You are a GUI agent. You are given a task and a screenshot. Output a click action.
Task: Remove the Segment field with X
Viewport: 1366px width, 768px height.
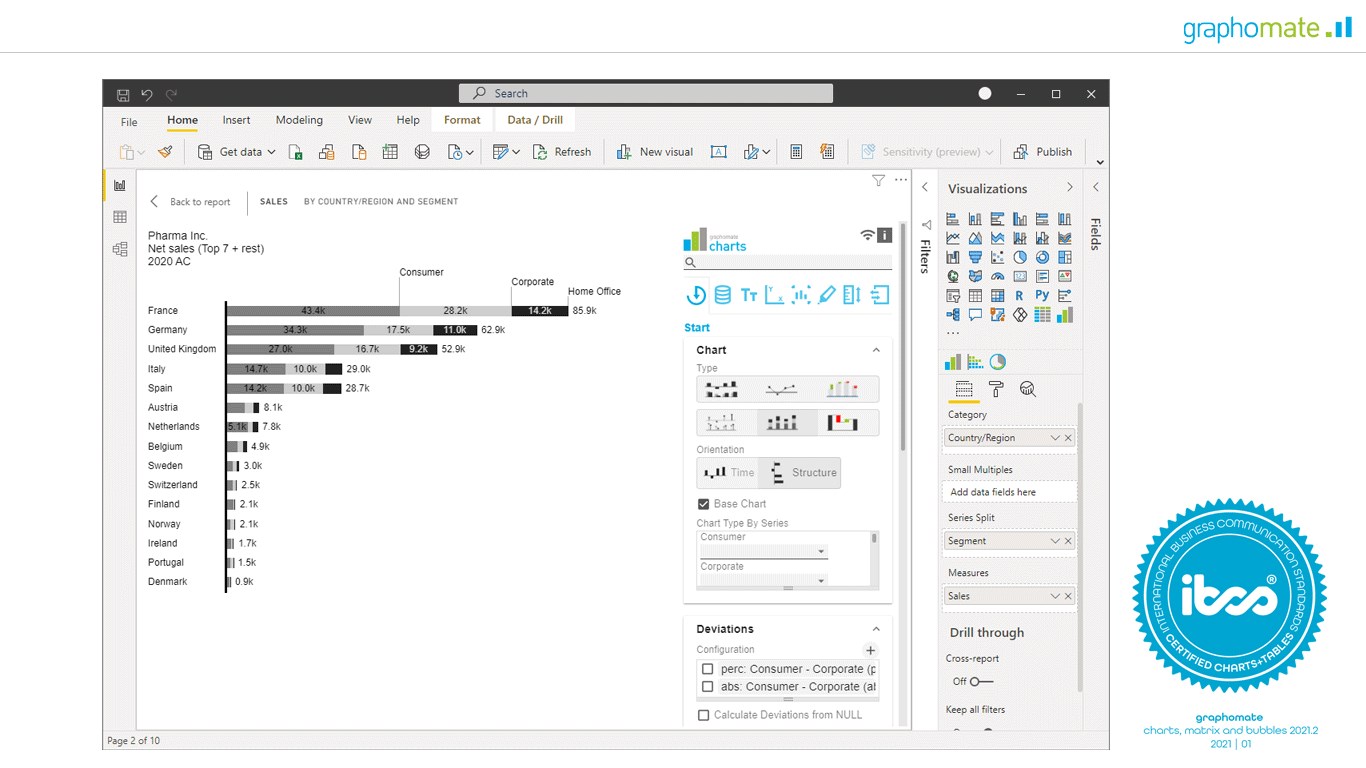pyautogui.click(x=1068, y=541)
